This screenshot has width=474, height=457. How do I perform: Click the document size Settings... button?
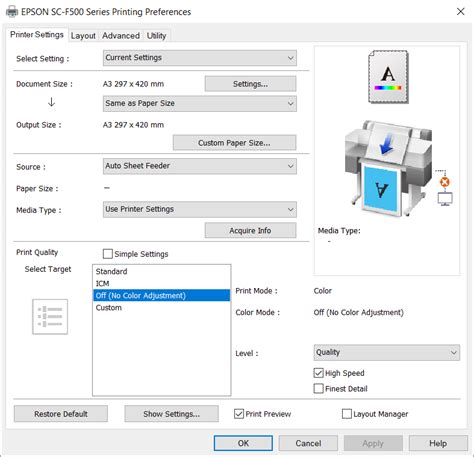(x=250, y=84)
